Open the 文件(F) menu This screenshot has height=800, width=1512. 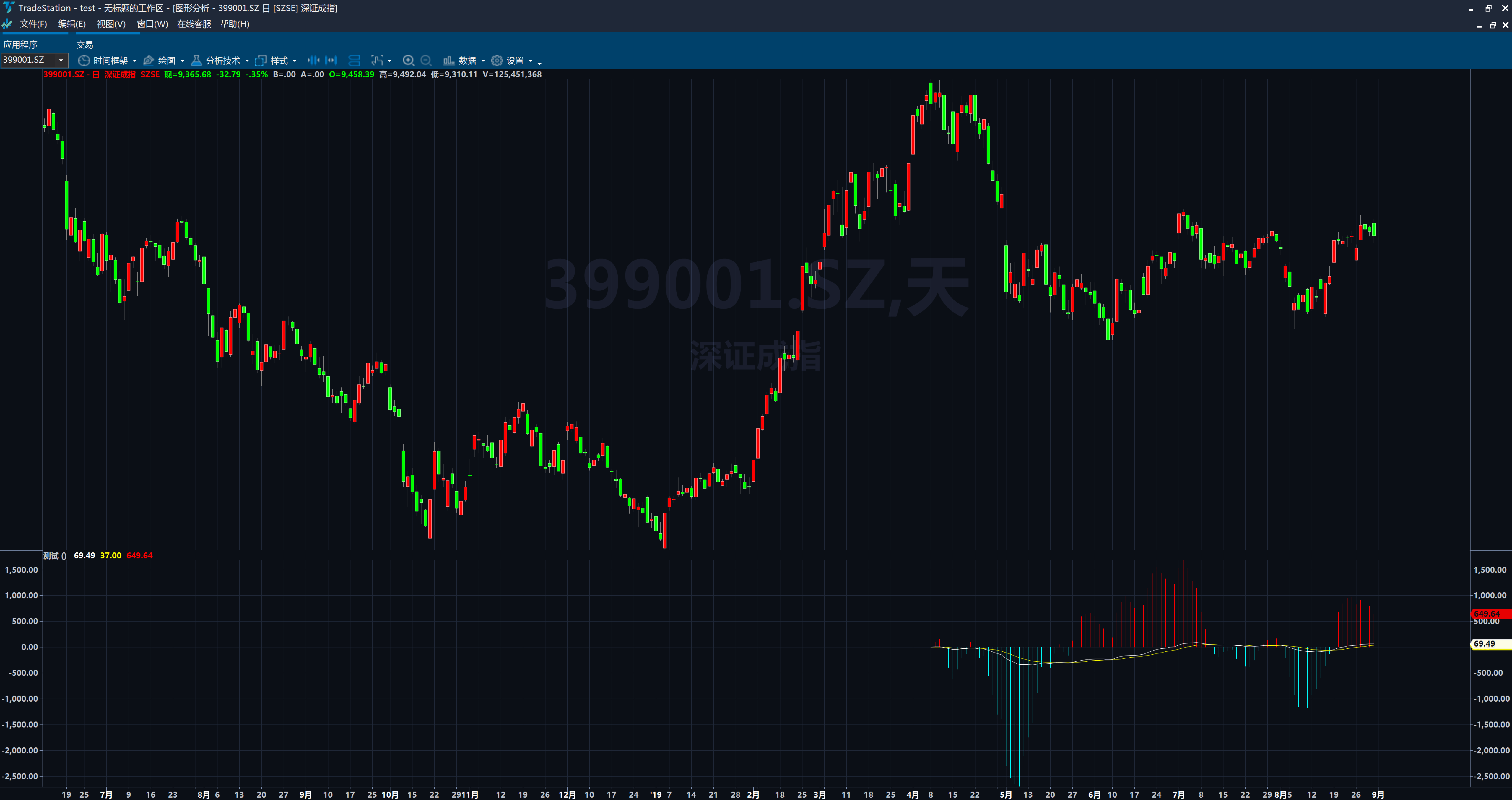click(x=33, y=24)
